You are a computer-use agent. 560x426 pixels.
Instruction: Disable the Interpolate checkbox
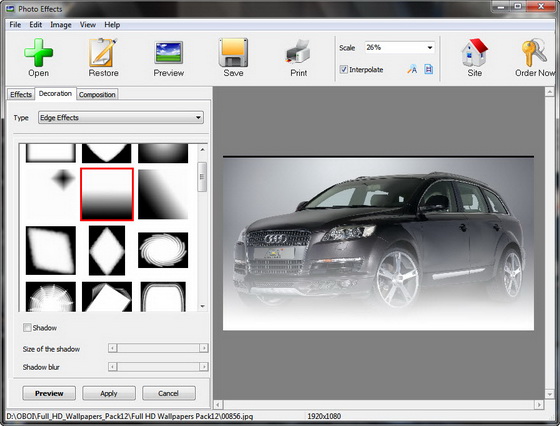pos(344,69)
